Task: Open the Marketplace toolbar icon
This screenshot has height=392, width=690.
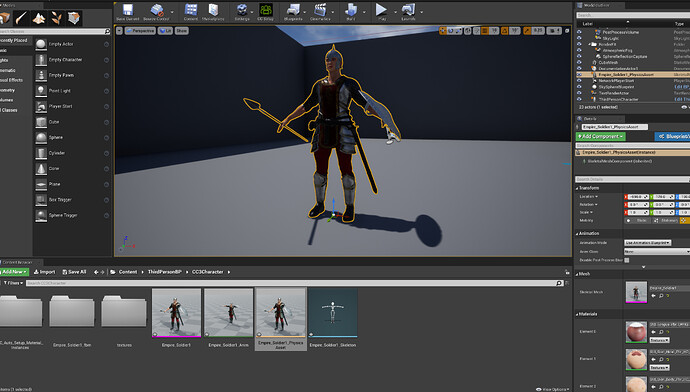Action: pos(213,12)
